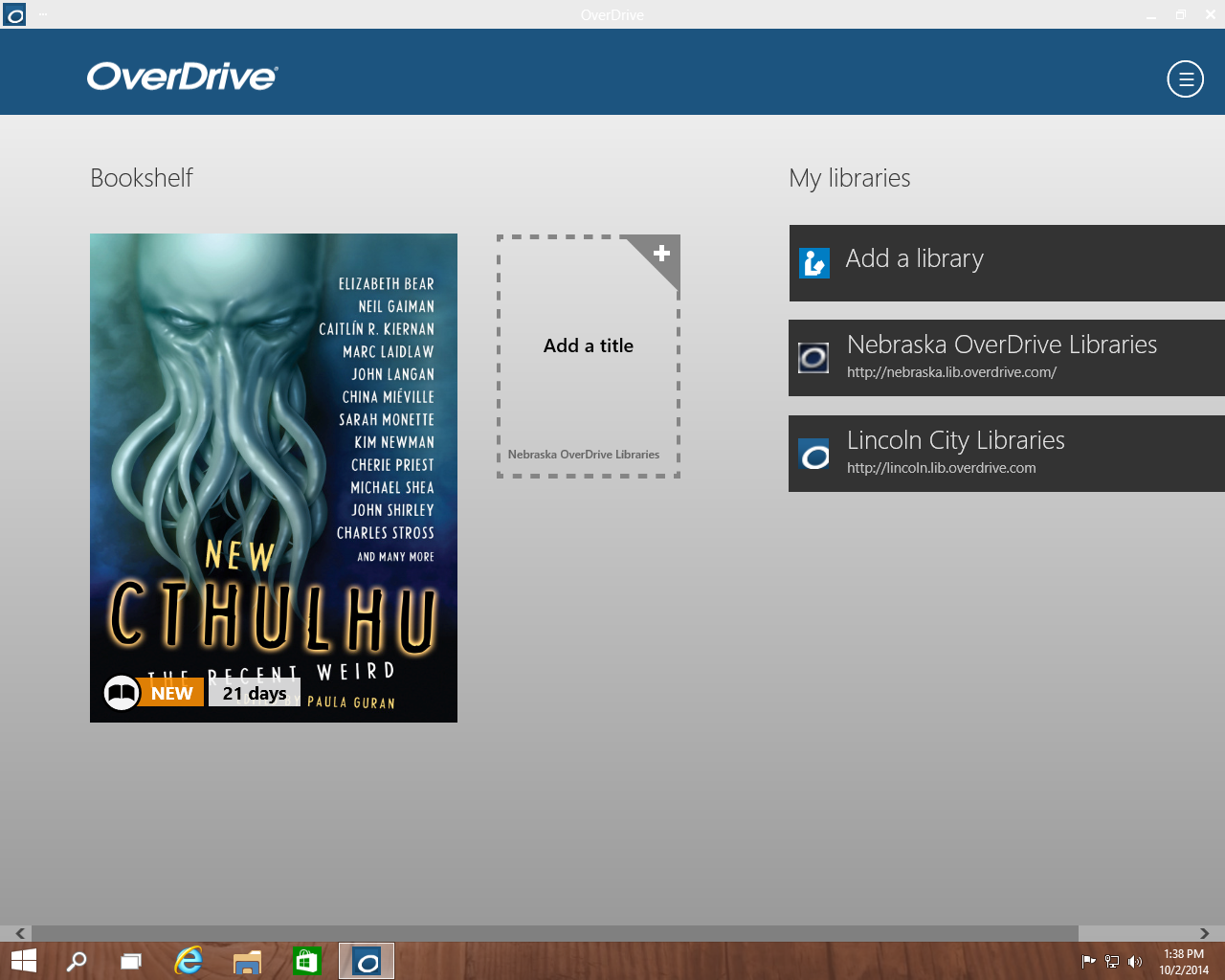Screen dimensions: 1225x980
Task: Open the title bar ellipsis app menu
Action: point(43,14)
